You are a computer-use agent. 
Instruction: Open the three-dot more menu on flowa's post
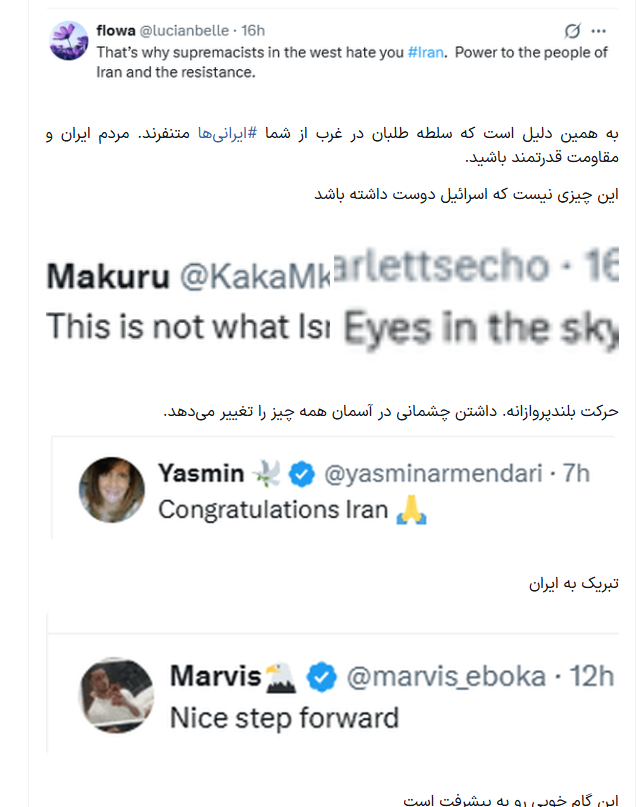click(x=599, y=31)
